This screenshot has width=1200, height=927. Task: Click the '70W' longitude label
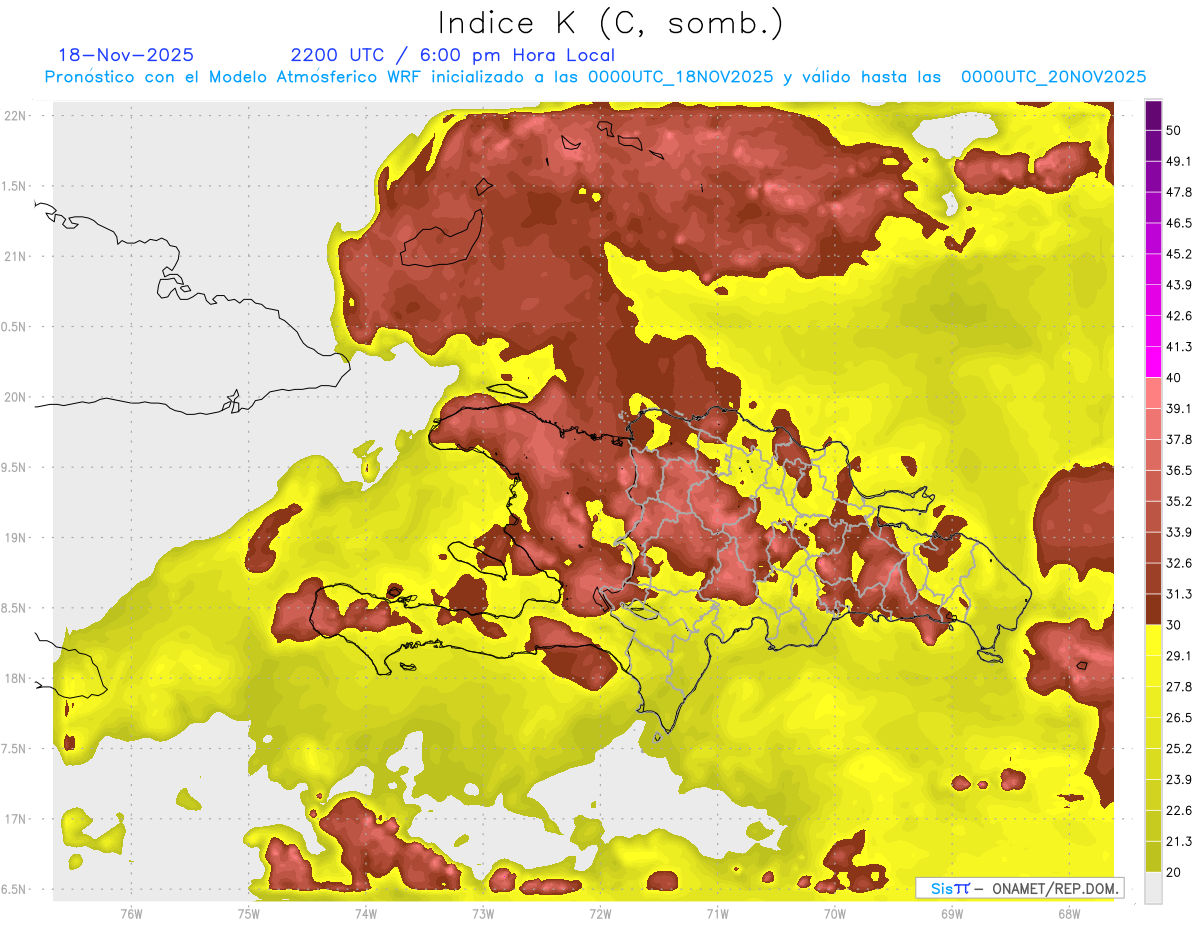coord(835,913)
